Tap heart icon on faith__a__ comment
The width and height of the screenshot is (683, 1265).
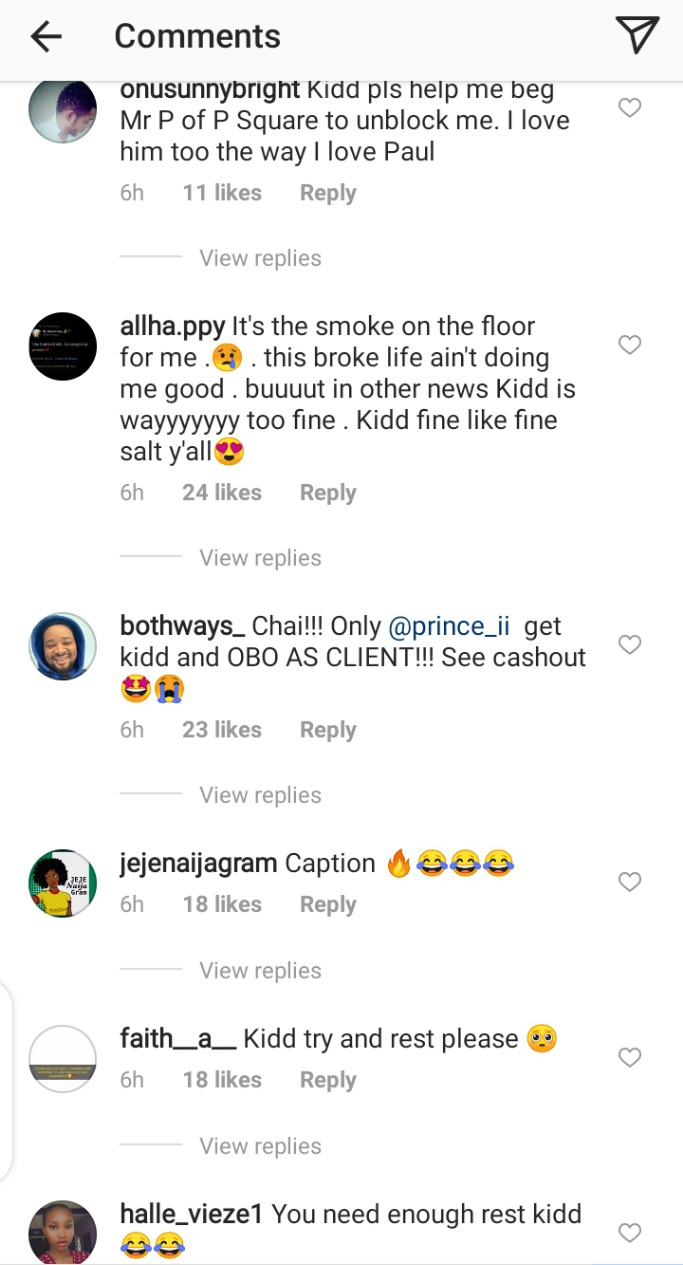click(629, 1057)
